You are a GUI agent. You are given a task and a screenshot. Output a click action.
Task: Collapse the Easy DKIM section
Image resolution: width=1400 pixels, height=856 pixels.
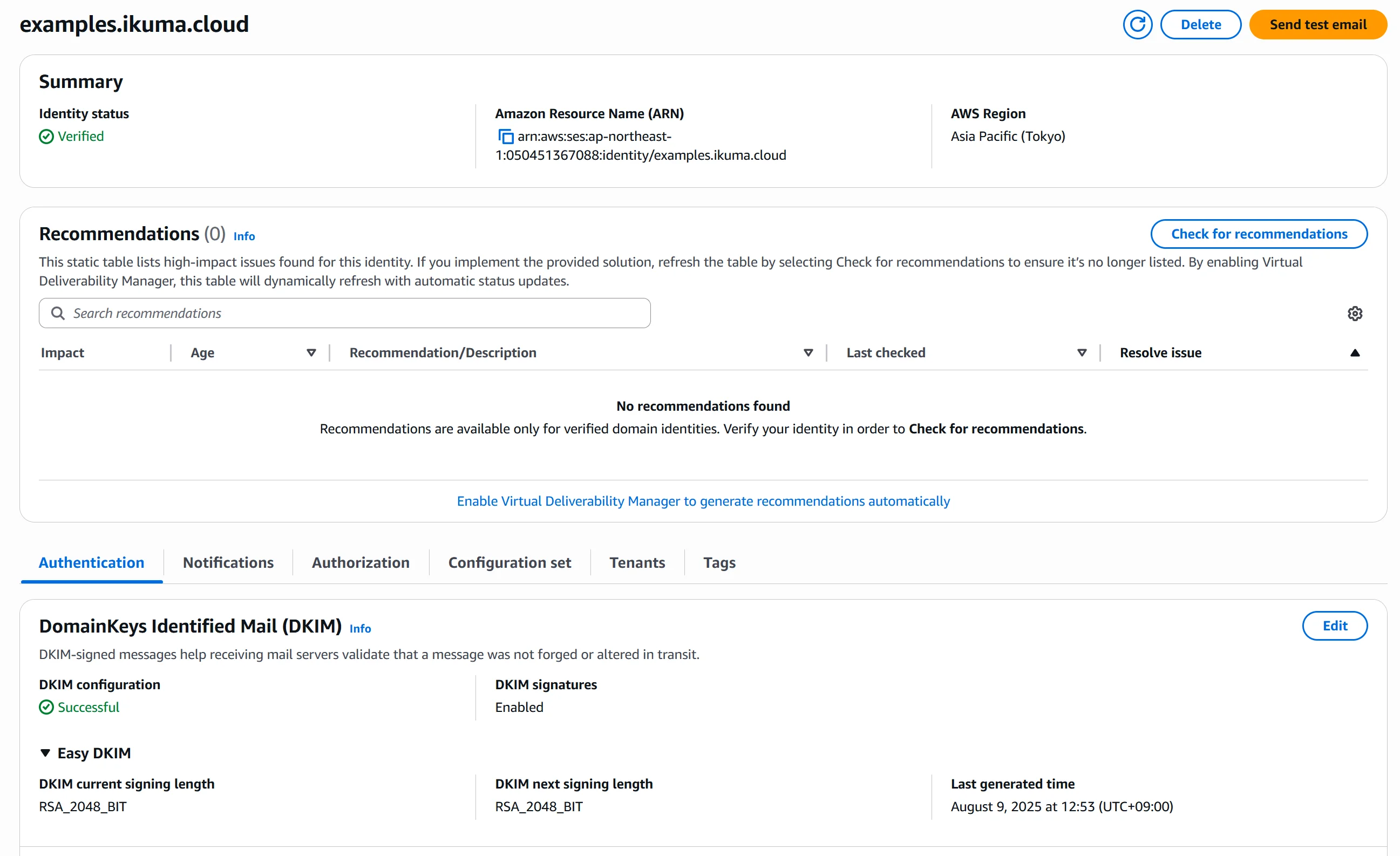tap(45, 753)
